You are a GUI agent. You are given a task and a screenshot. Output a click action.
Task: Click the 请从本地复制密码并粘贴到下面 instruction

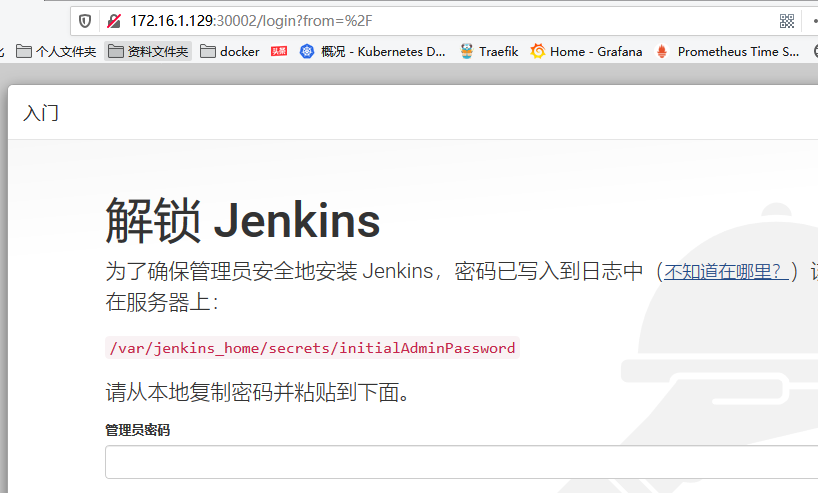click(x=258, y=392)
